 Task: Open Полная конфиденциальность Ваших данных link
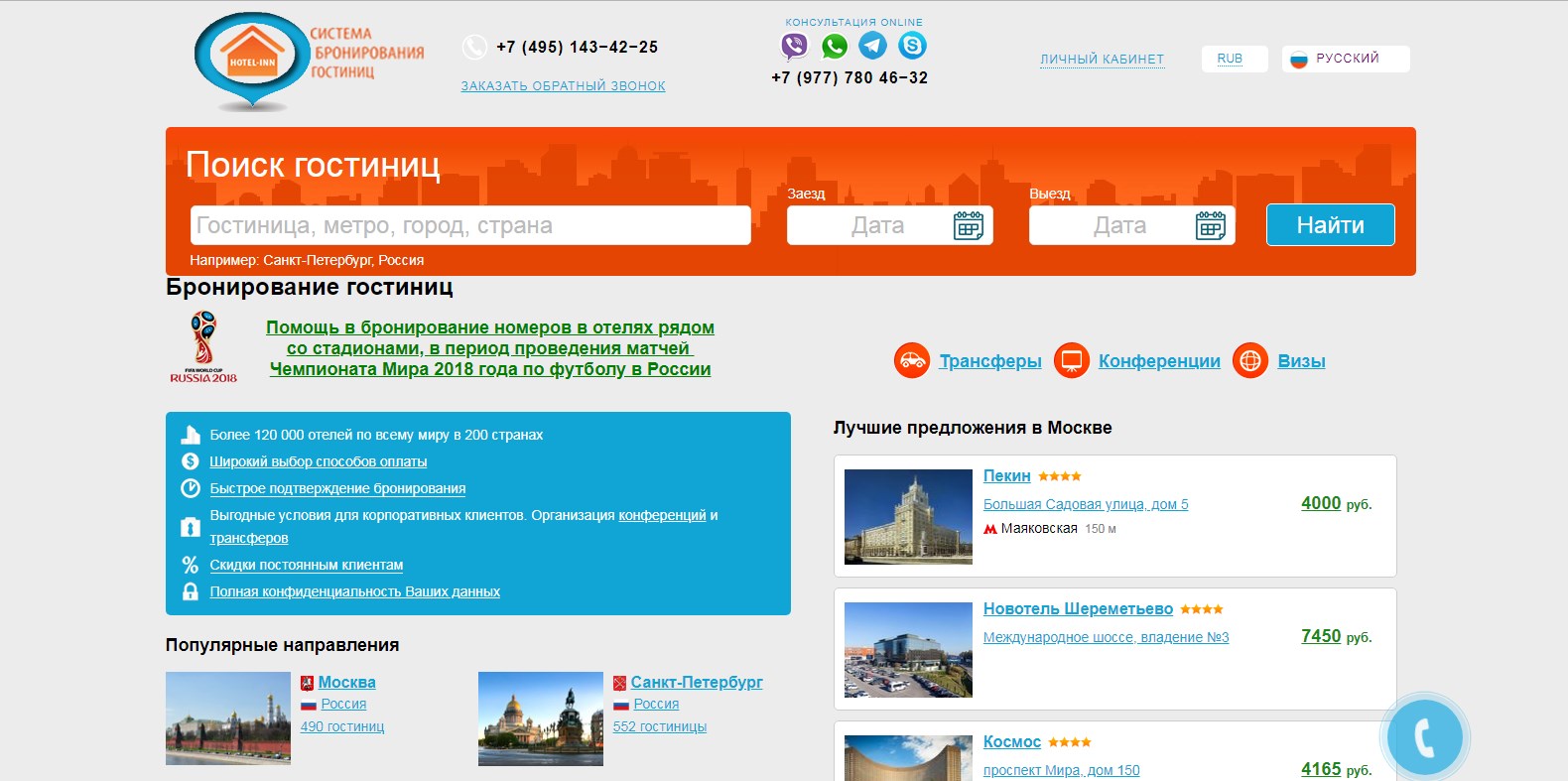click(x=355, y=591)
